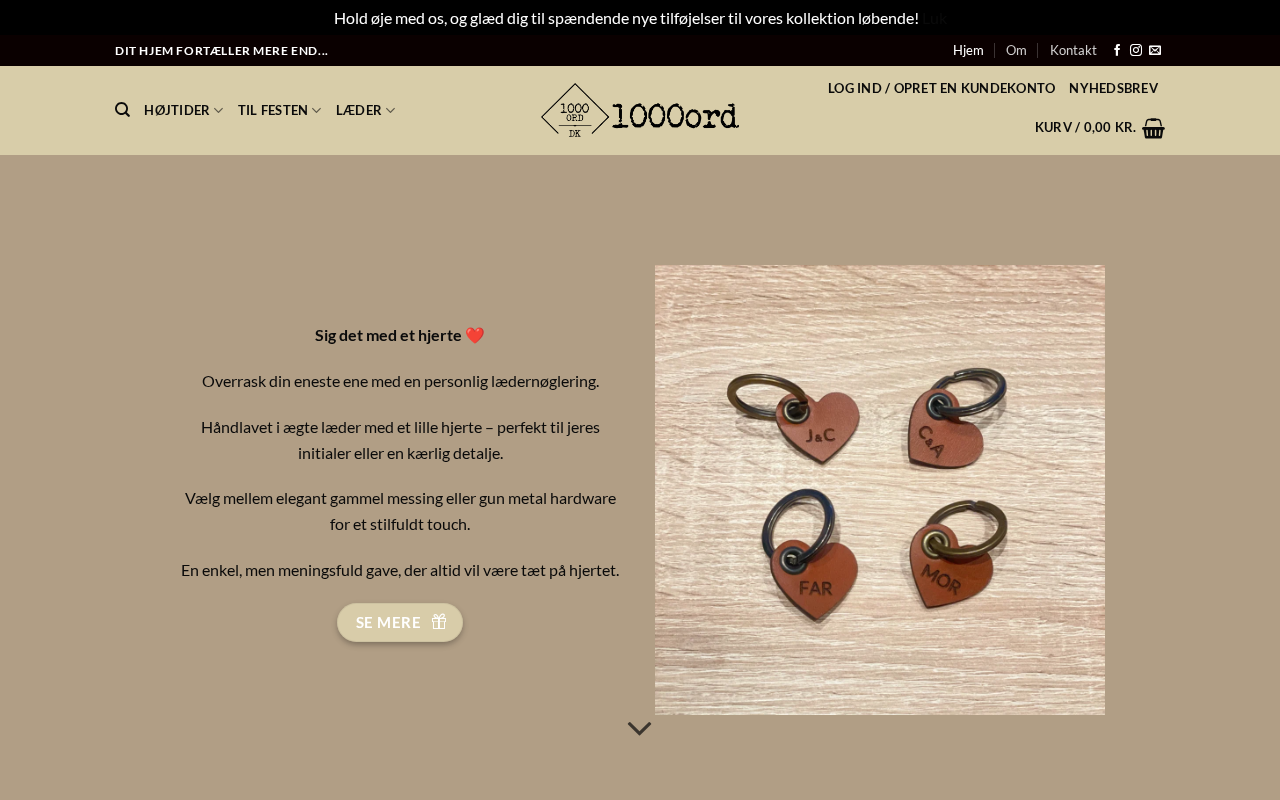Screen dimensions: 1280x800
Task: Open the Om menu item
Action: 1016,50
